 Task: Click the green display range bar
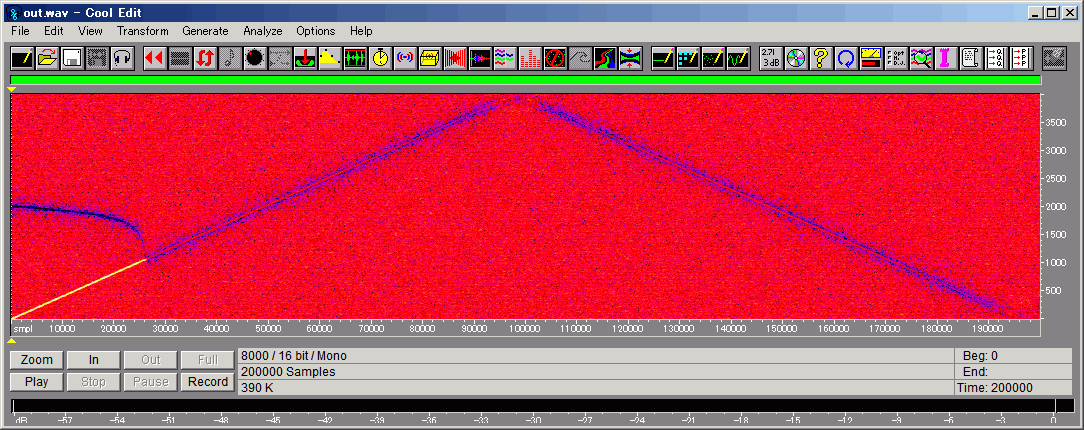(525, 80)
